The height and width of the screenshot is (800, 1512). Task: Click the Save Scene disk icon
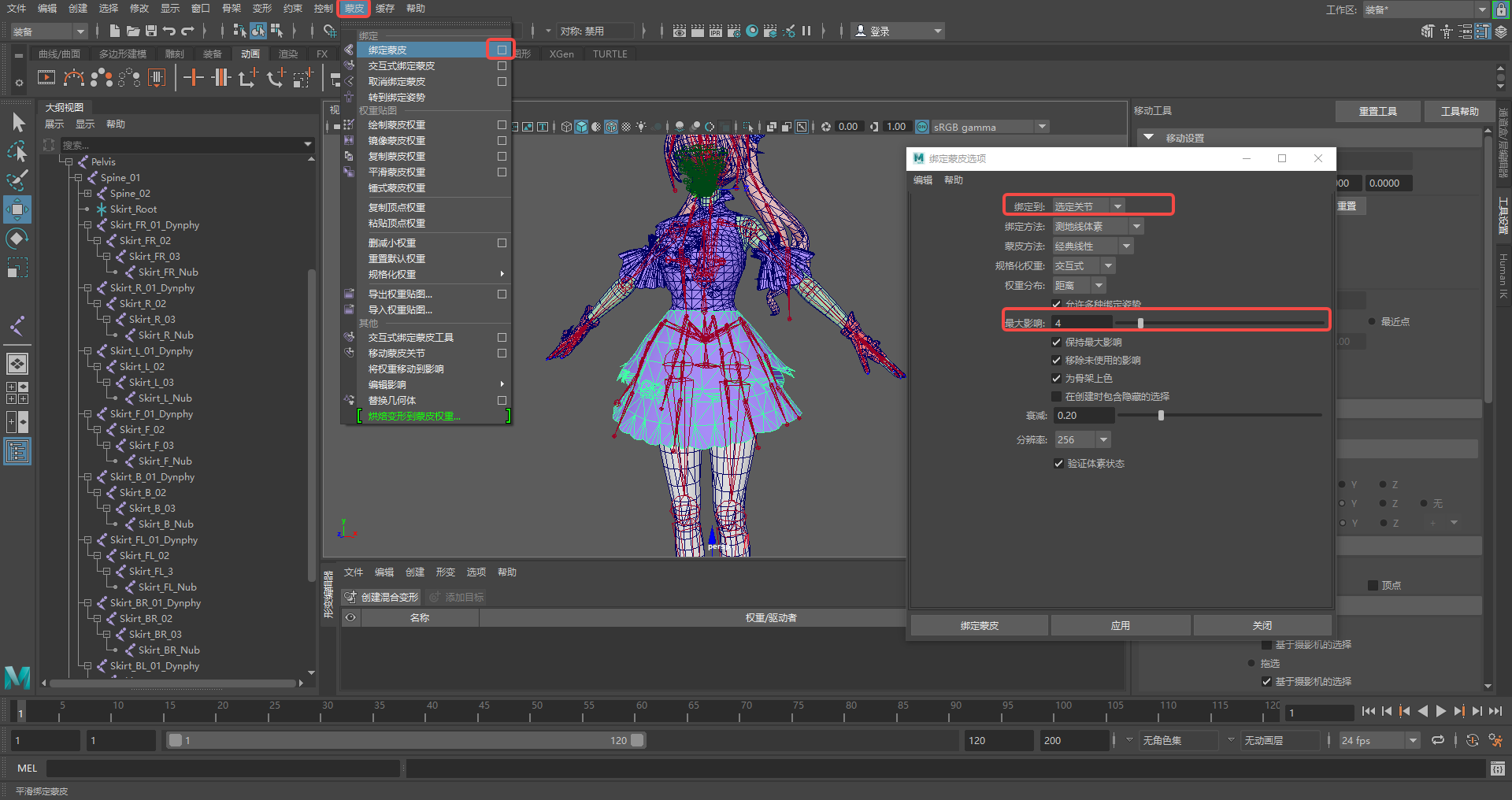click(150, 31)
